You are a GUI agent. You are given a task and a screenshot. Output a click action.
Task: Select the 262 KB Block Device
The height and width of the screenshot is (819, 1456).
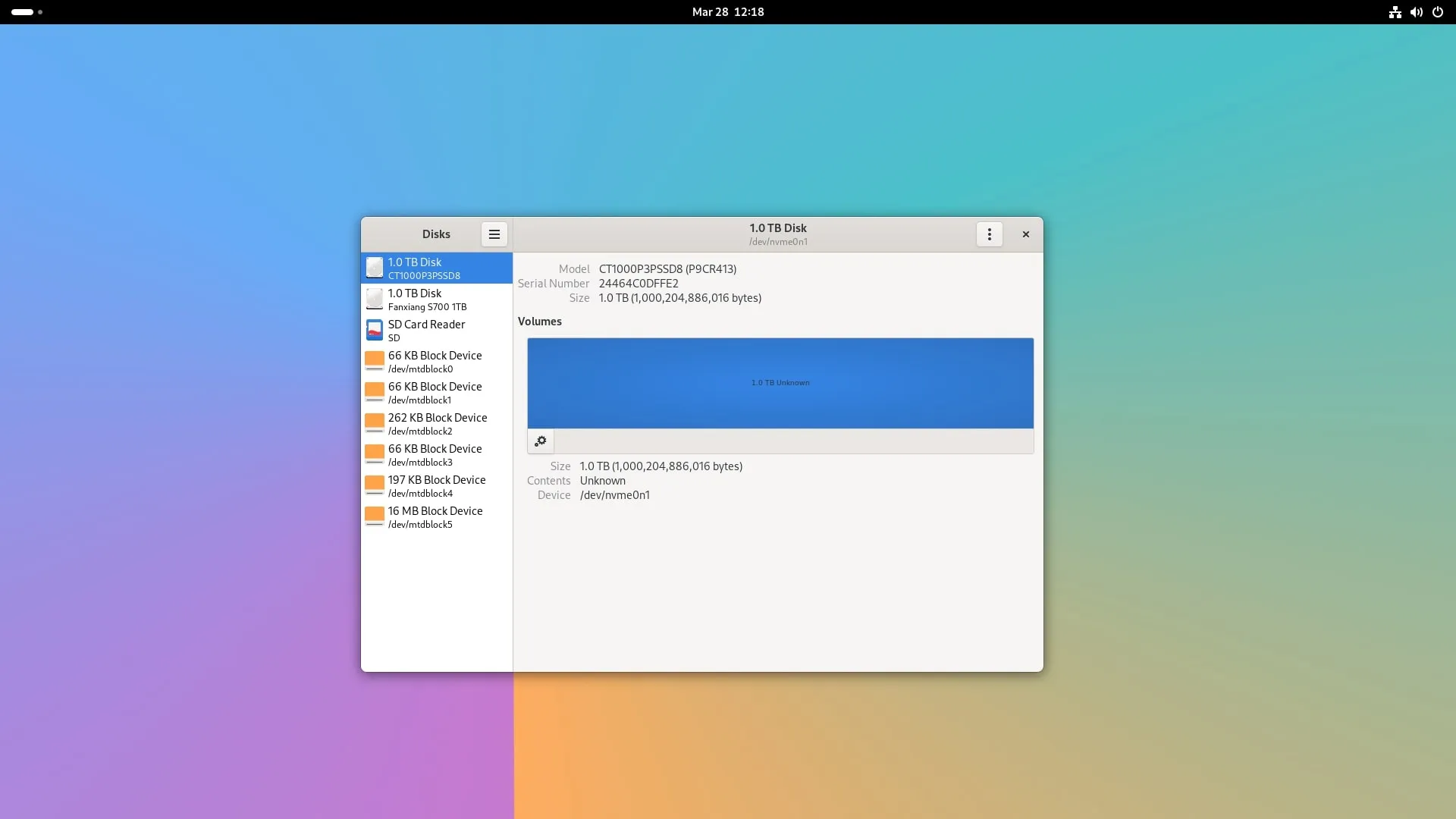tap(436, 424)
